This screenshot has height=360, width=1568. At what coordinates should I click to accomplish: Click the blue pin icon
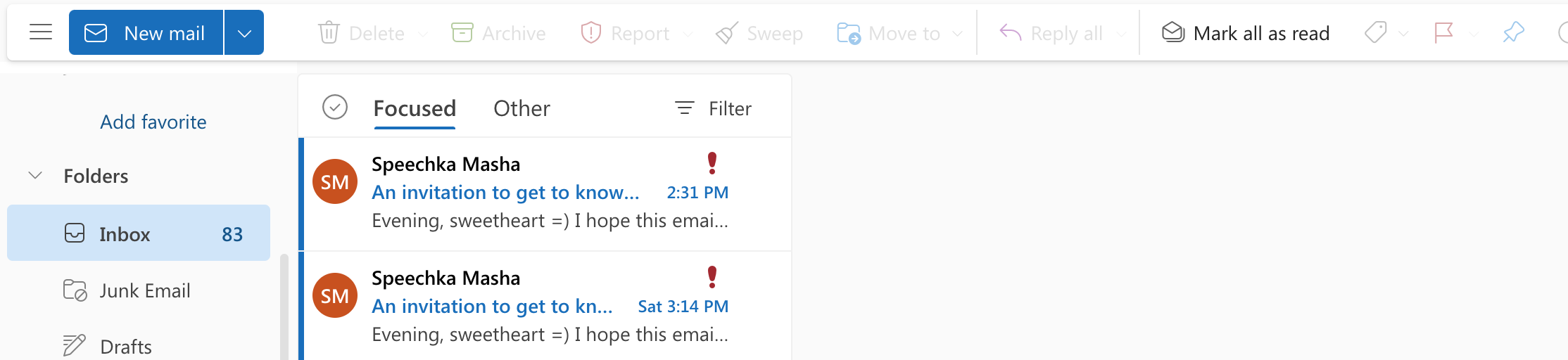click(x=1512, y=32)
